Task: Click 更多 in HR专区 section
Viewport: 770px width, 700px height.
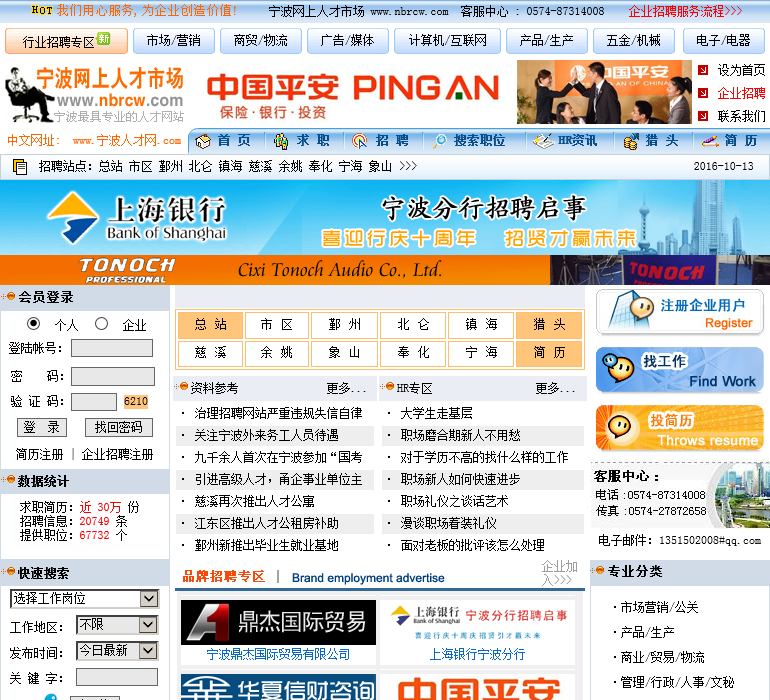Action: (x=555, y=389)
